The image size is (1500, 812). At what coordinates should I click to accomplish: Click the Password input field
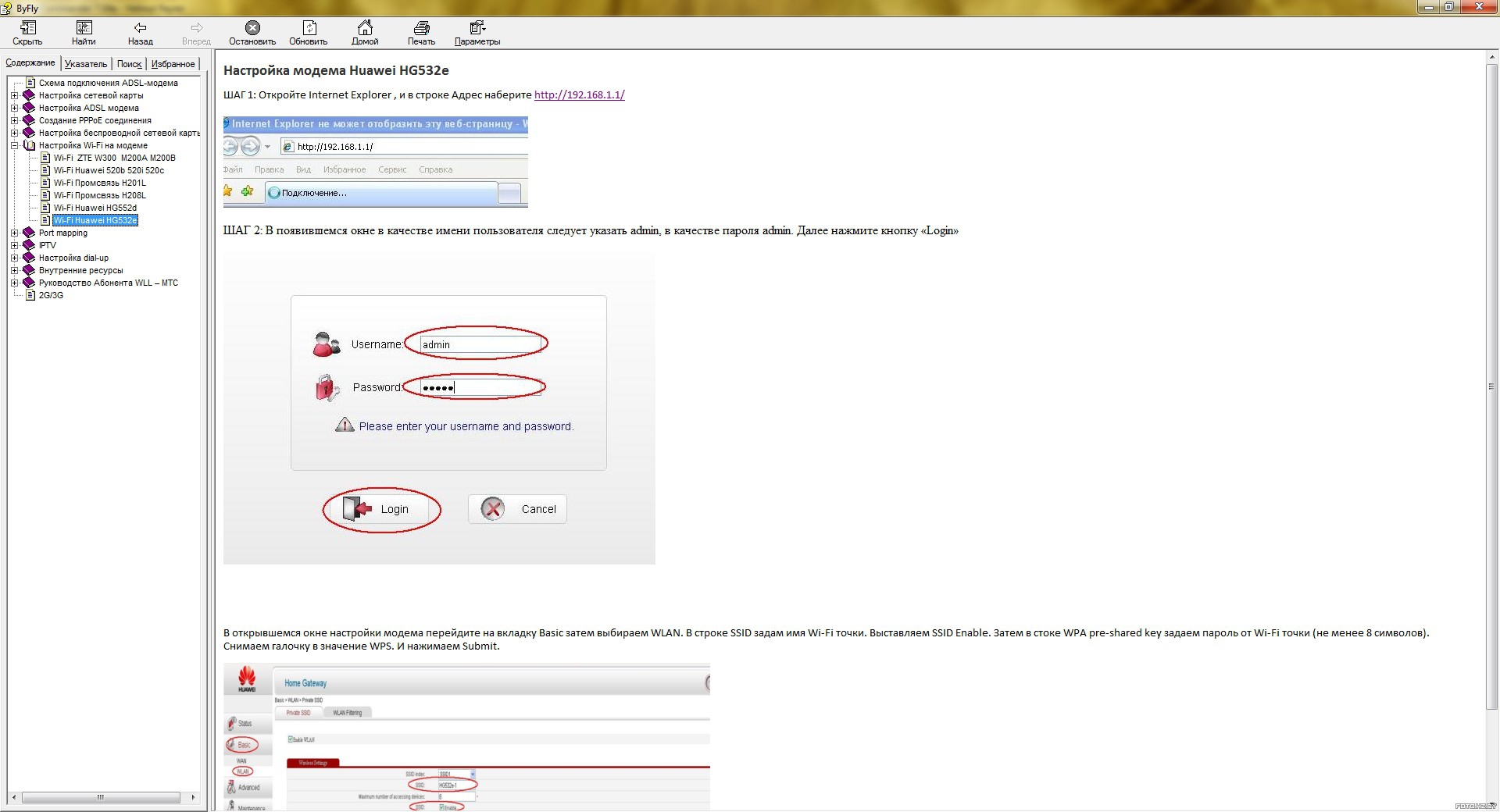tap(480, 387)
